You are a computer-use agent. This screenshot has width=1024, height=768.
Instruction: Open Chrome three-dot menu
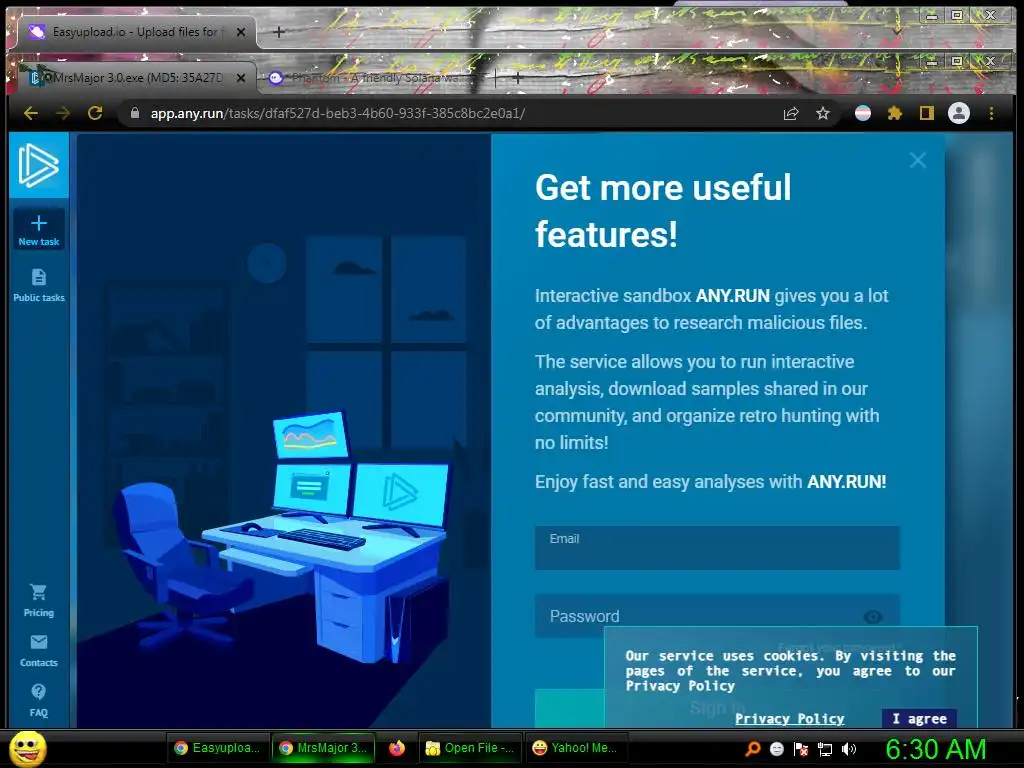[991, 114]
